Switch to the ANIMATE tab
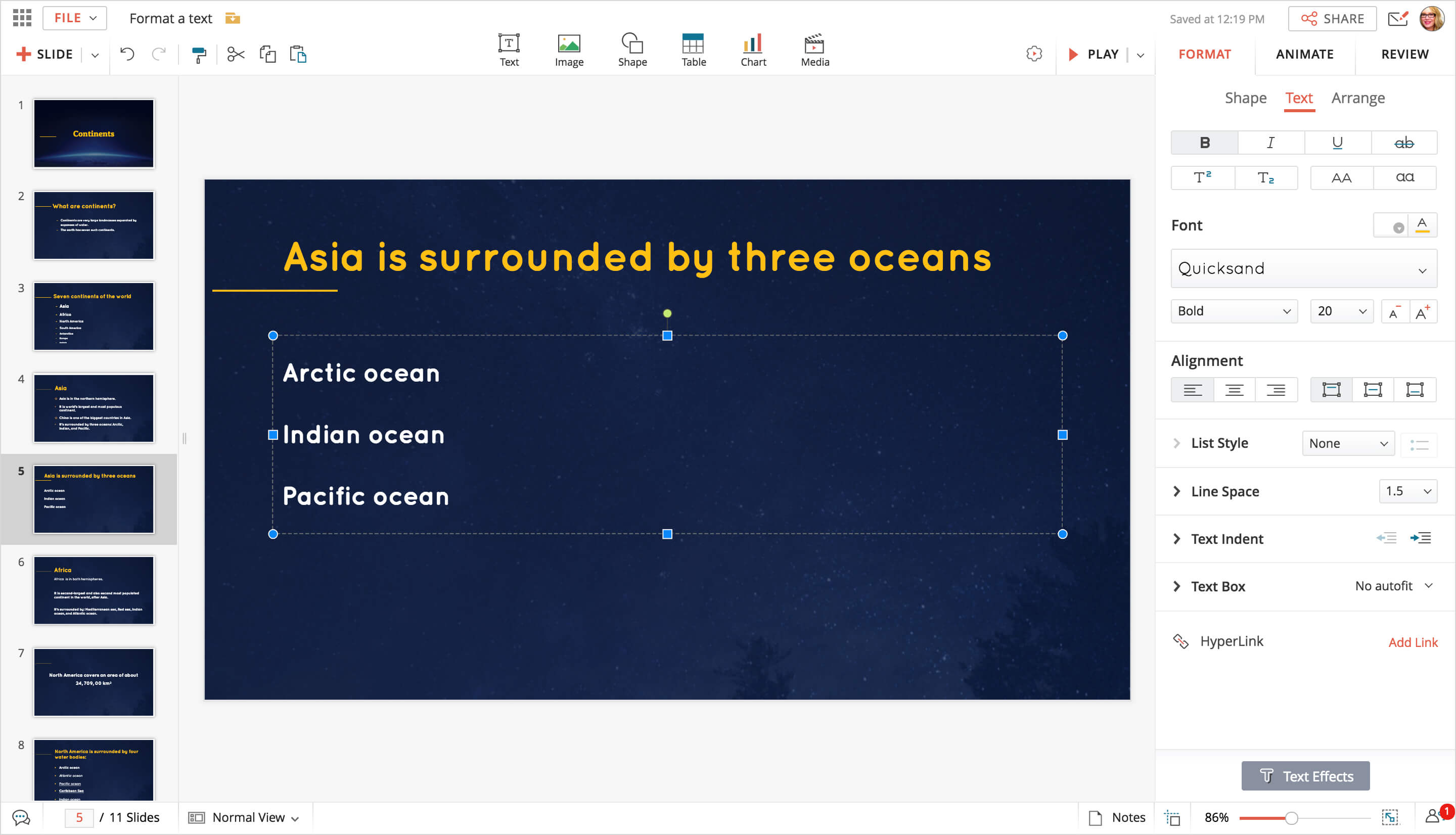Viewport: 1456px width, 835px height. (x=1304, y=55)
